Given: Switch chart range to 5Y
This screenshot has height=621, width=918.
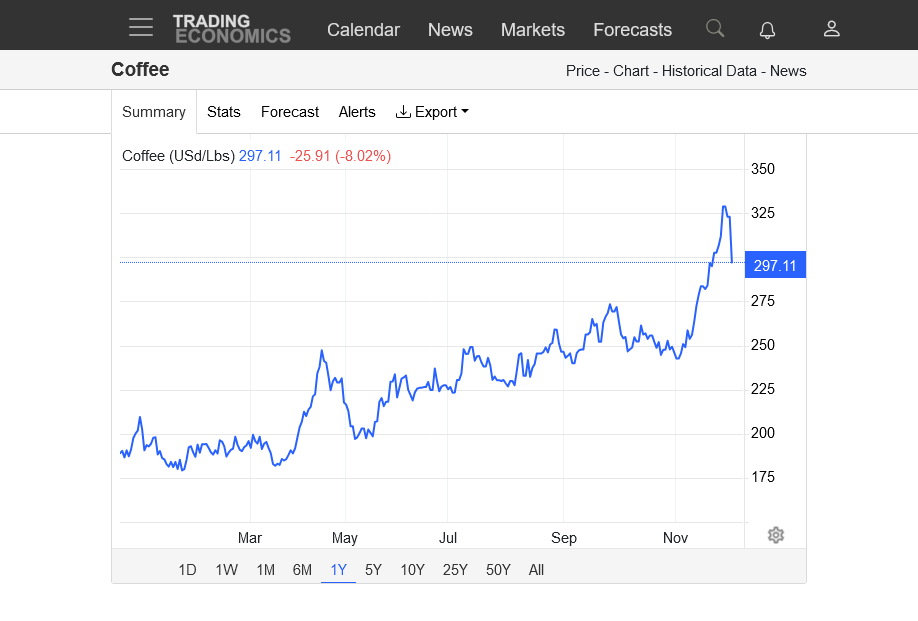Looking at the screenshot, I should pos(373,570).
